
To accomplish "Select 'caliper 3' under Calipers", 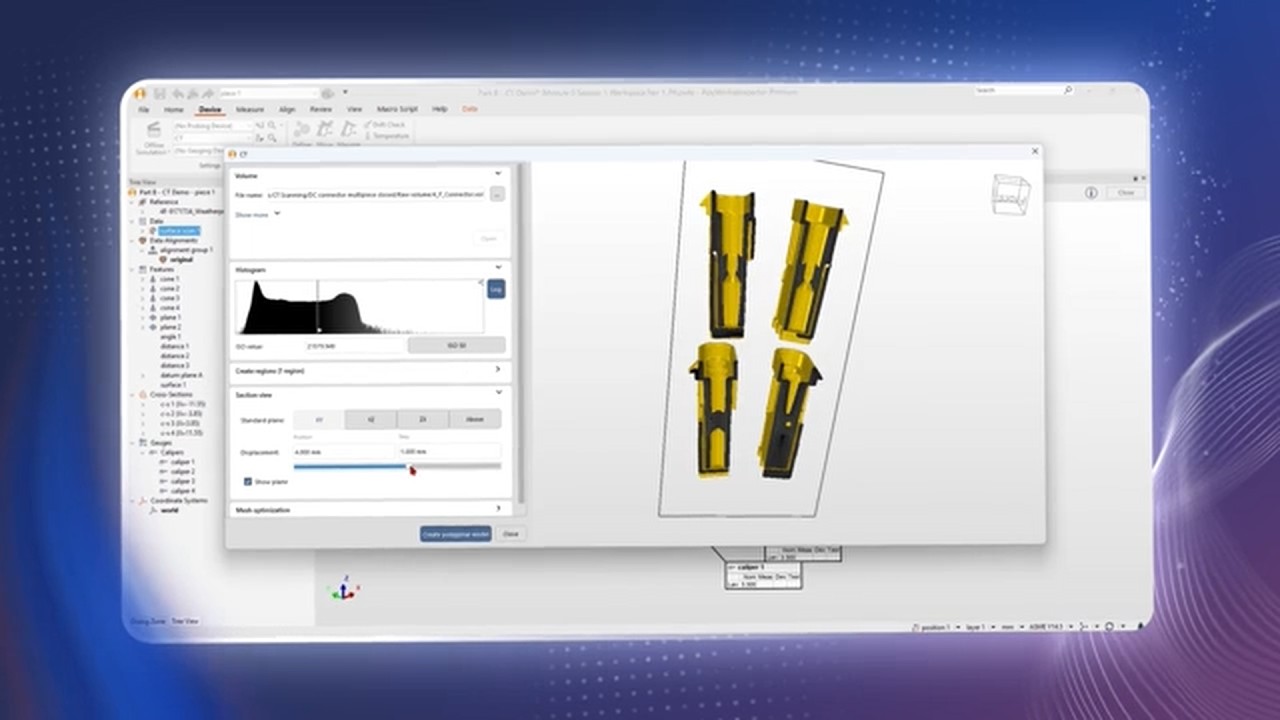I will (182, 481).
